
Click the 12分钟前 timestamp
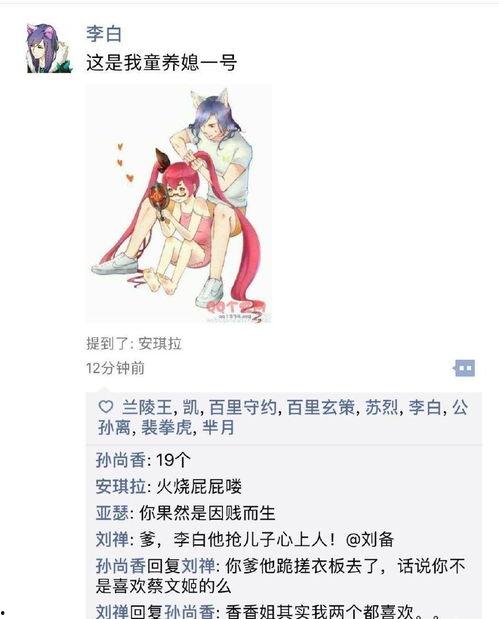coord(115,368)
